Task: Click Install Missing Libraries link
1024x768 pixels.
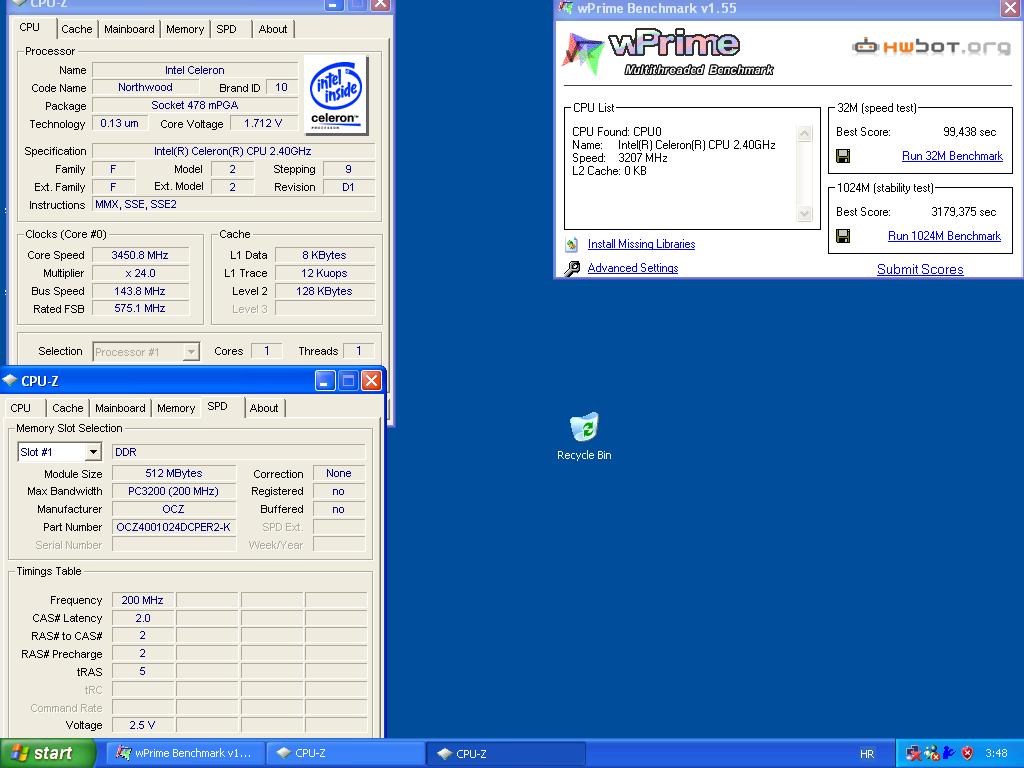Action: (641, 244)
